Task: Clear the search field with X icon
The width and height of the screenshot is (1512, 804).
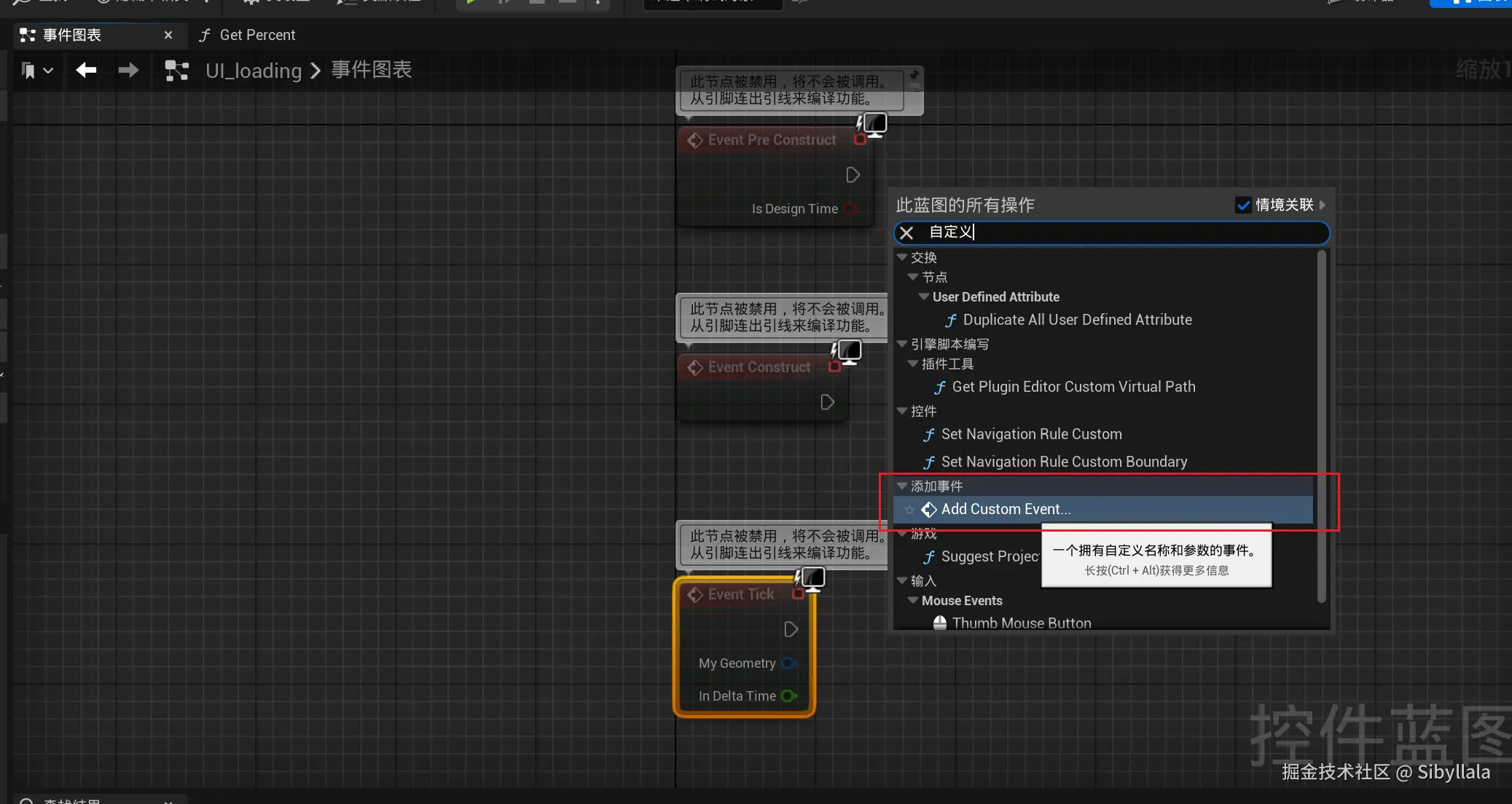Action: click(x=906, y=232)
